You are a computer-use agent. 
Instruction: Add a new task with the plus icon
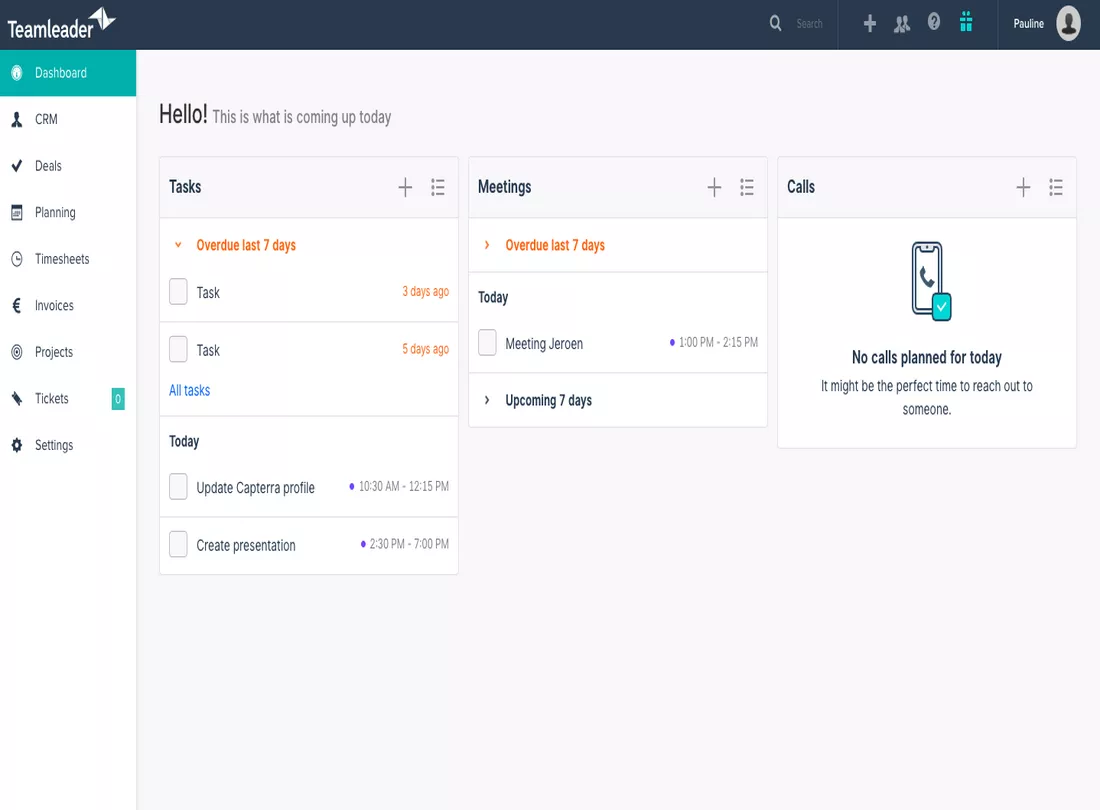pos(405,187)
